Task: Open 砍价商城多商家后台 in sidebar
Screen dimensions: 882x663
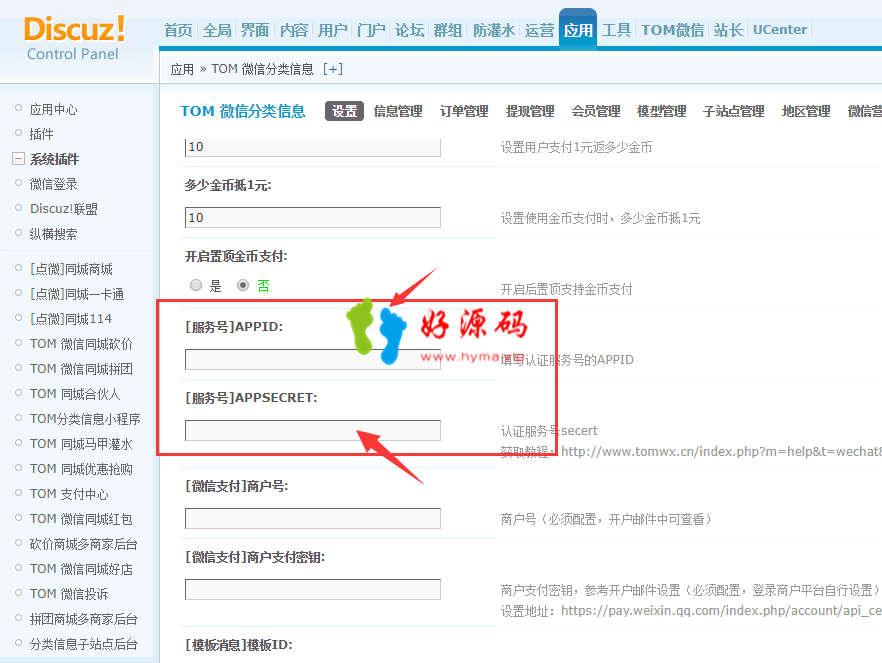Action: [84, 544]
